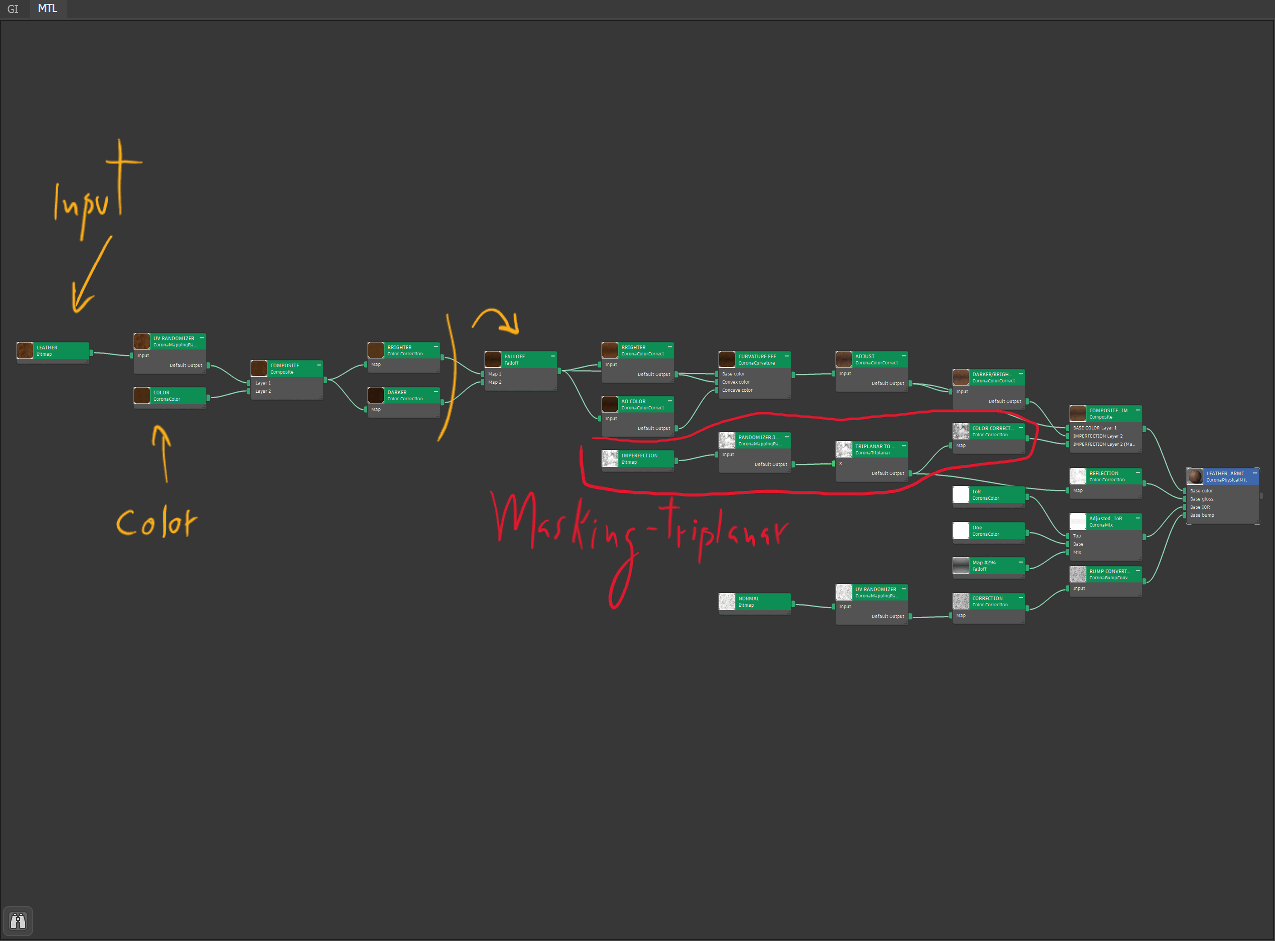Image resolution: width=1275 pixels, height=941 pixels.
Task: Switch to the MTL tab
Action: click(47, 7)
